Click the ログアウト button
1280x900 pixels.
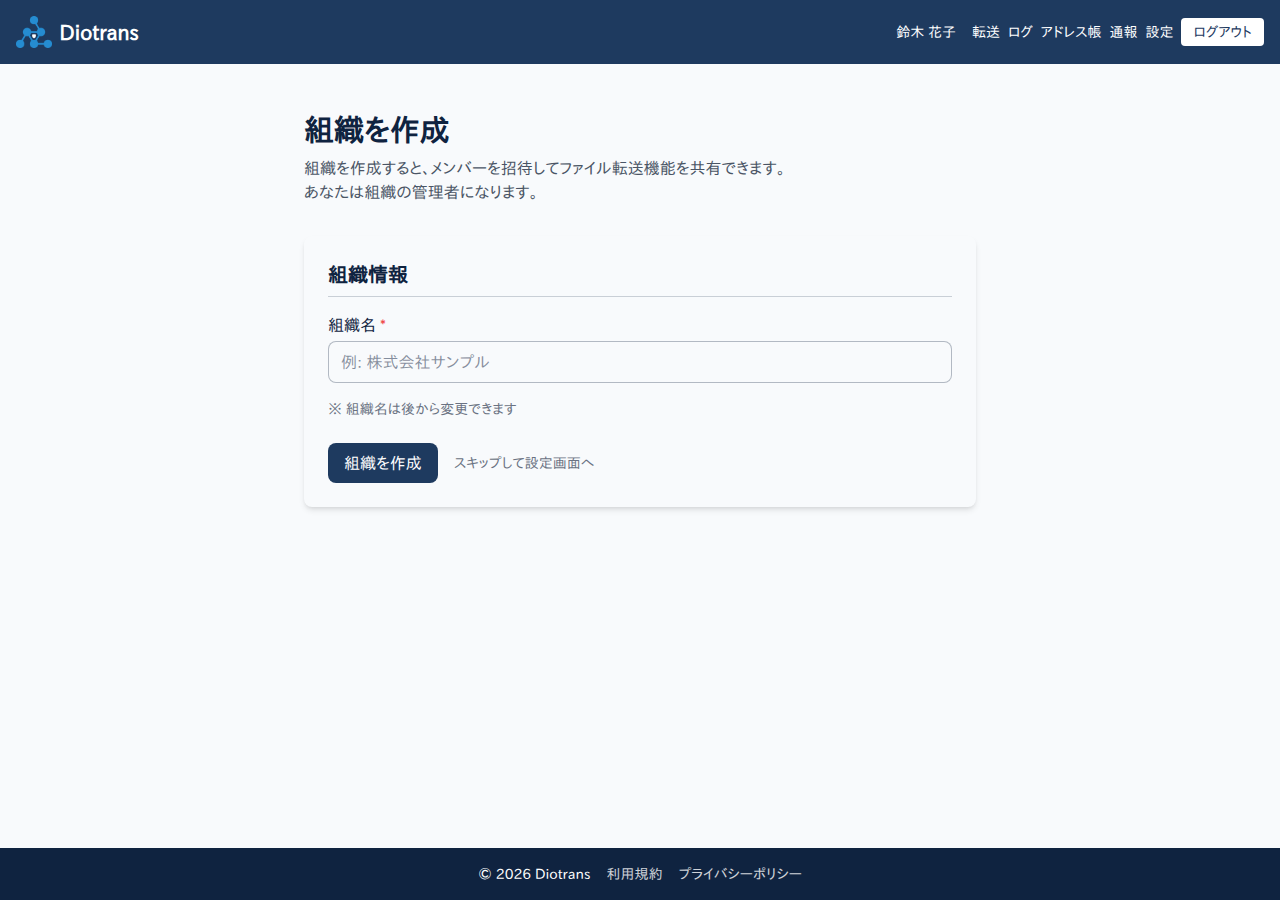coord(1222,32)
